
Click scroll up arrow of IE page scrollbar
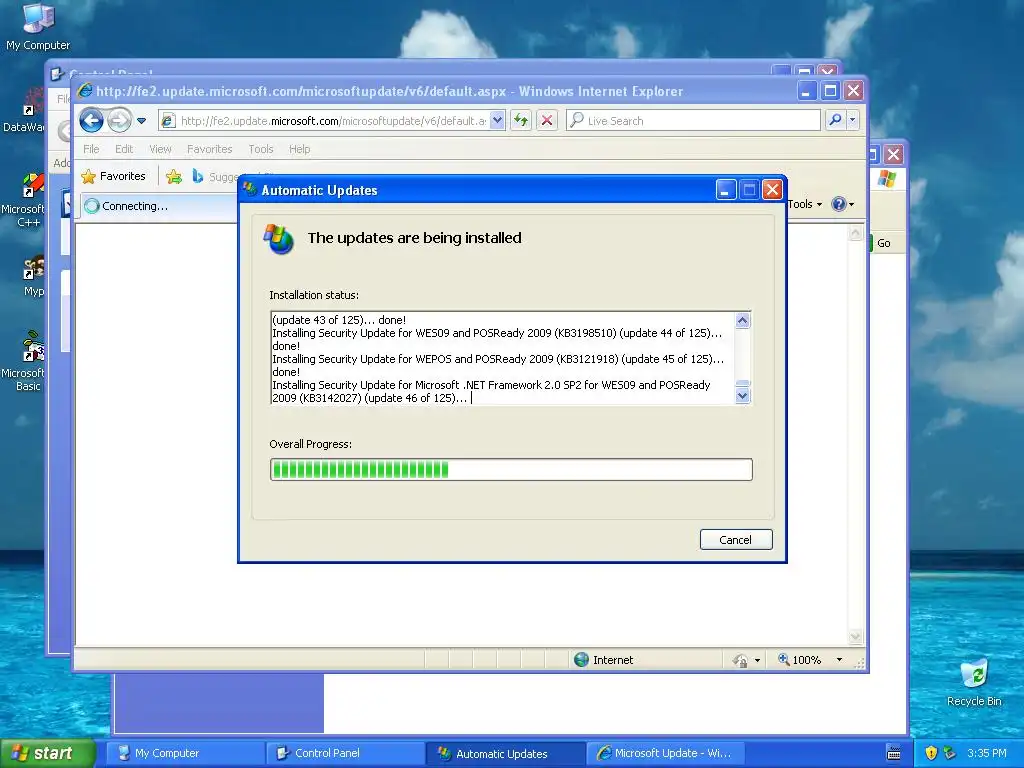click(x=855, y=233)
